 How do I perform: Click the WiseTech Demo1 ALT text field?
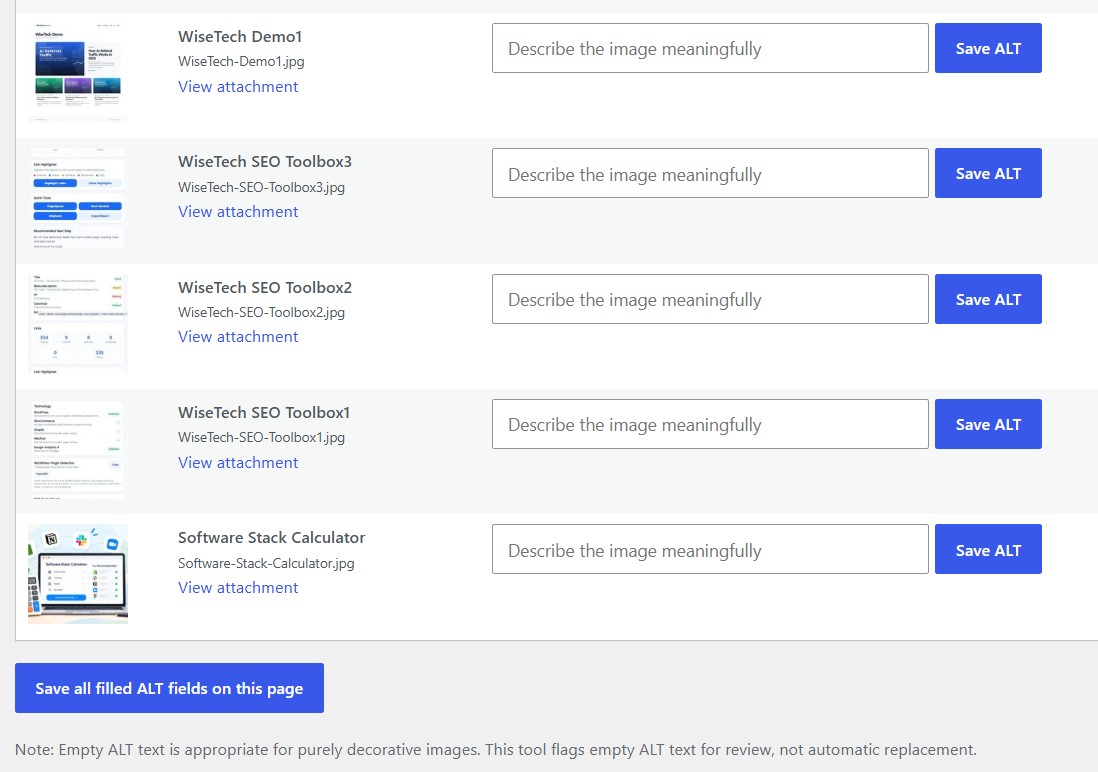710,48
